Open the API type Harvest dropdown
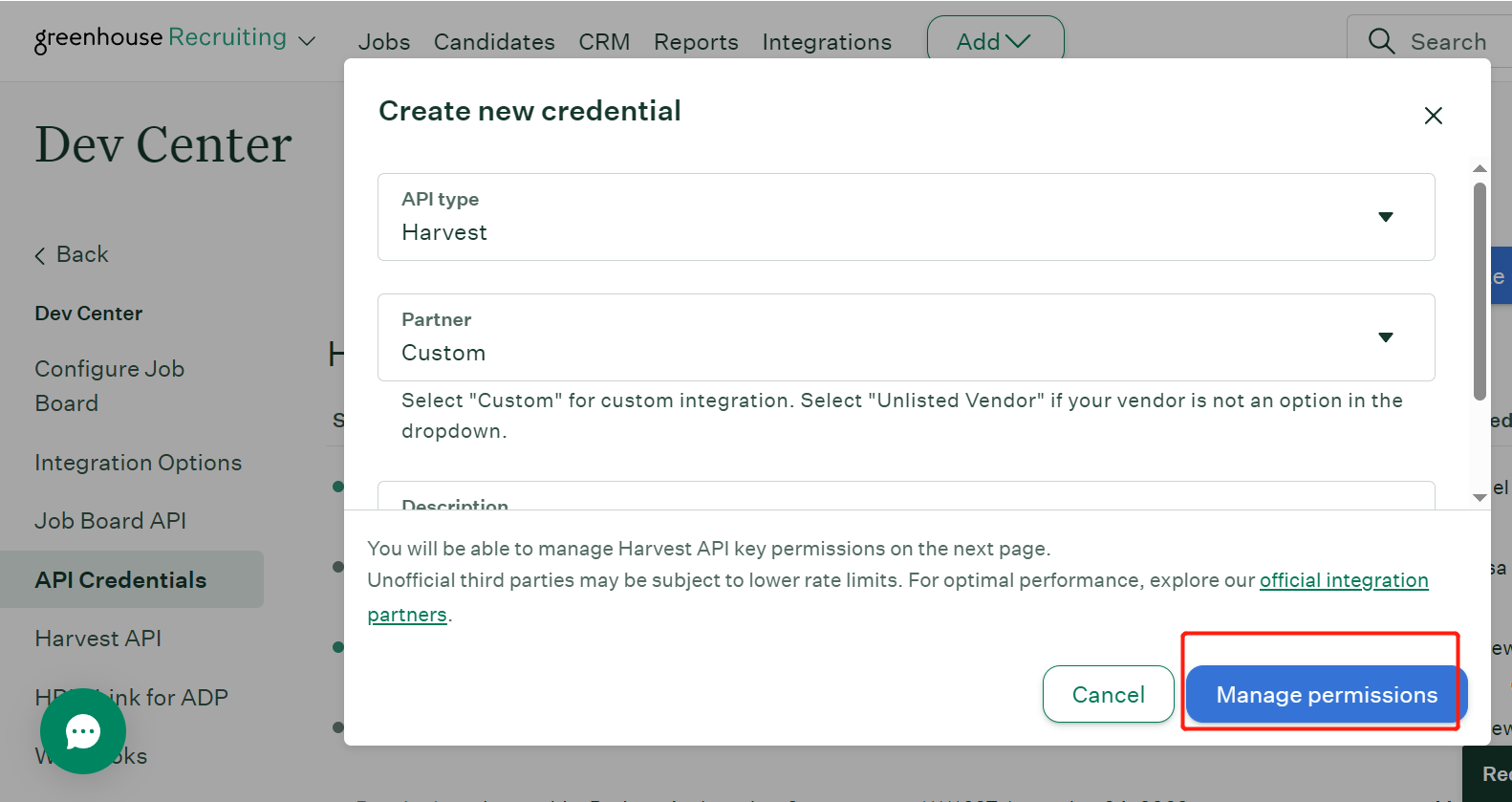 tap(906, 217)
